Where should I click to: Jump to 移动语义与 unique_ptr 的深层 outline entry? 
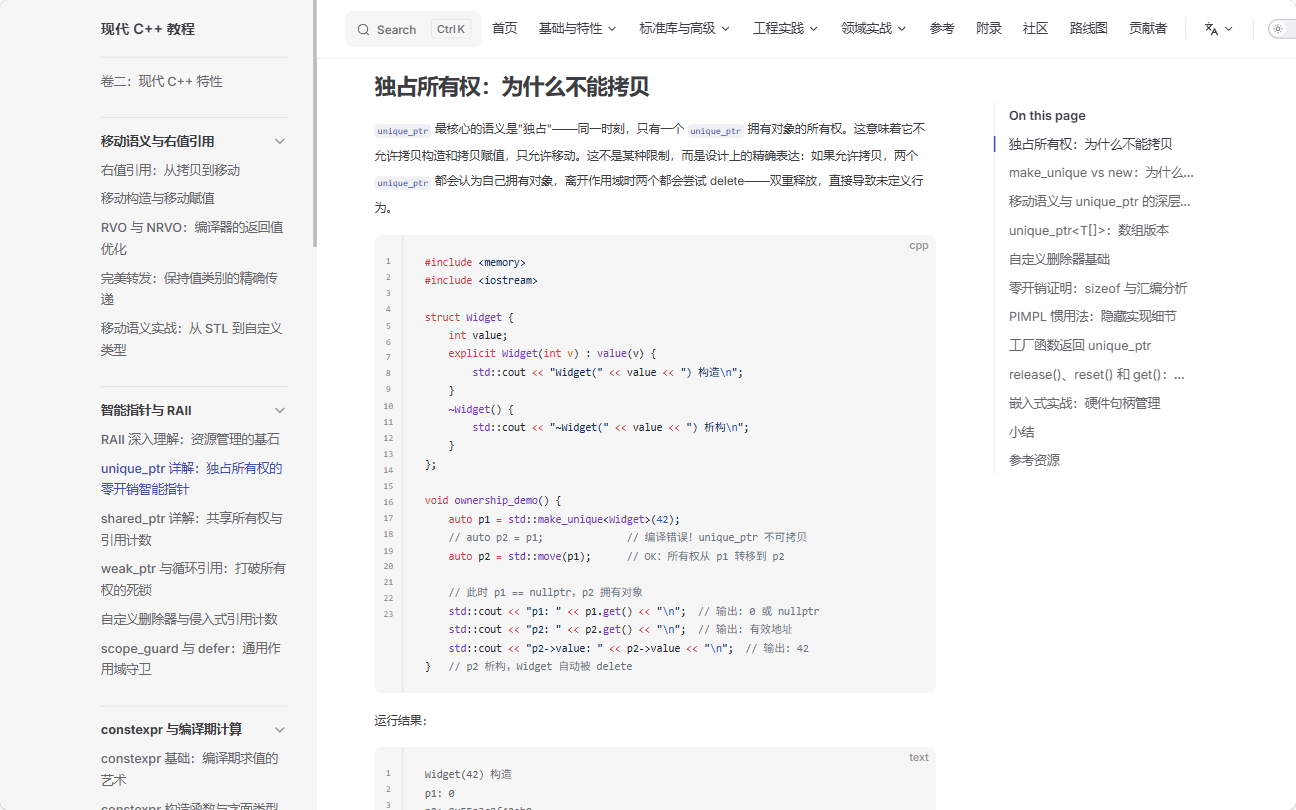point(1099,201)
